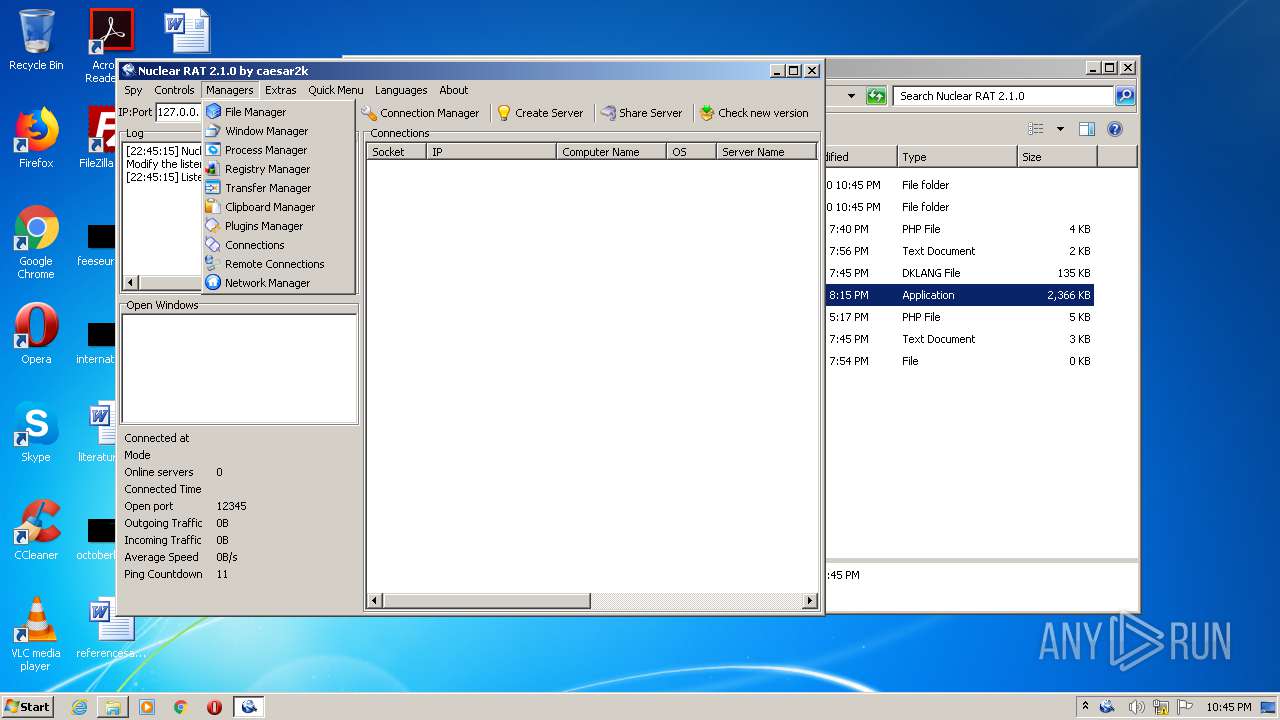Viewport: 1280px width, 720px height.
Task: Click the Open Windows list box
Action: [x=239, y=368]
